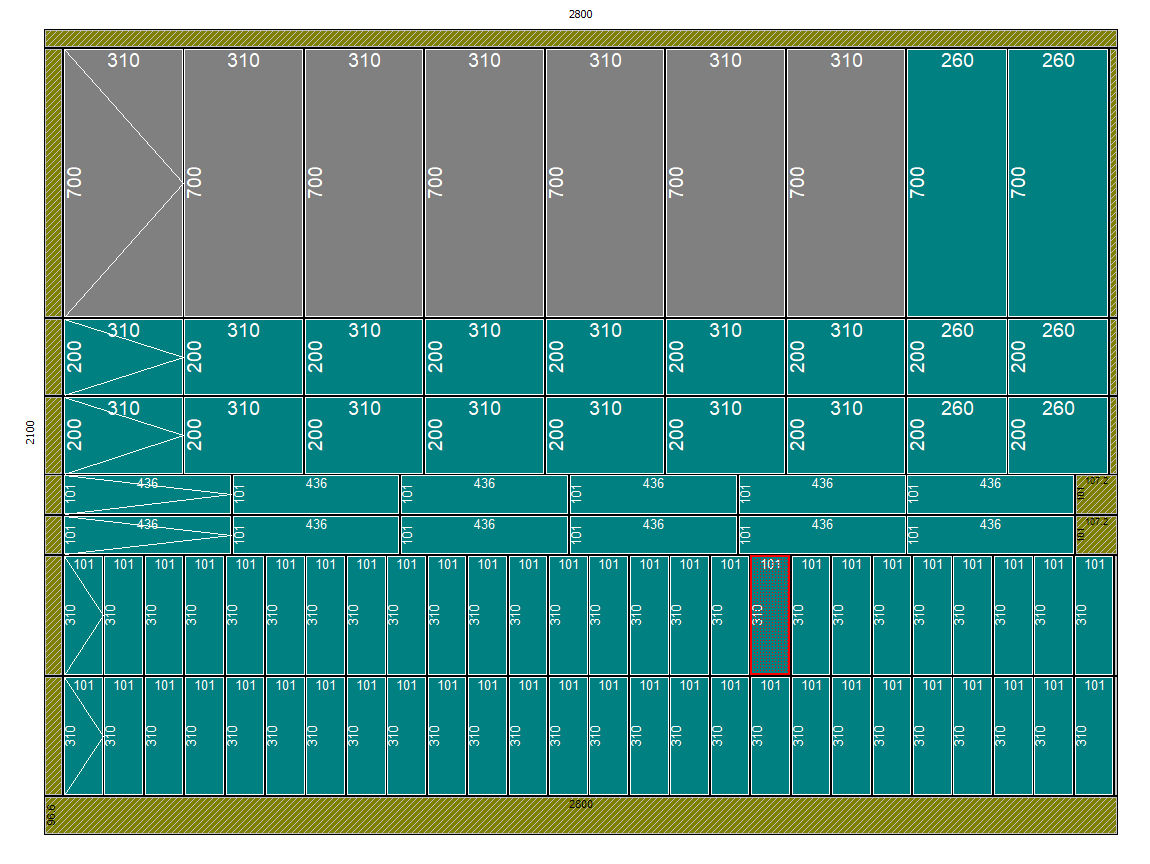The image size is (1150, 864).
Task: Select the red highlighted 101x310 piece
Action: [770, 616]
